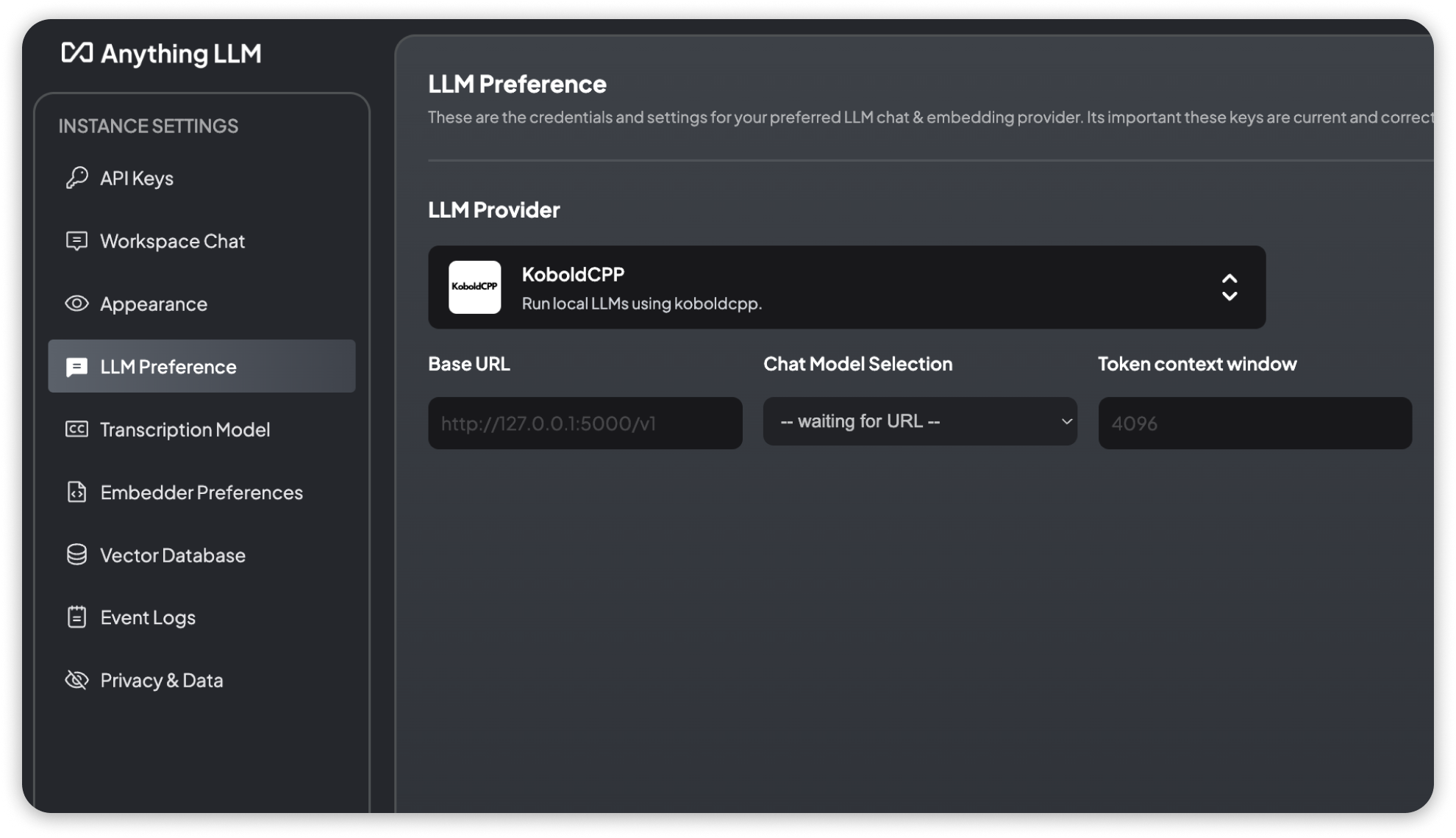Click the Base URL input field

[x=585, y=422]
